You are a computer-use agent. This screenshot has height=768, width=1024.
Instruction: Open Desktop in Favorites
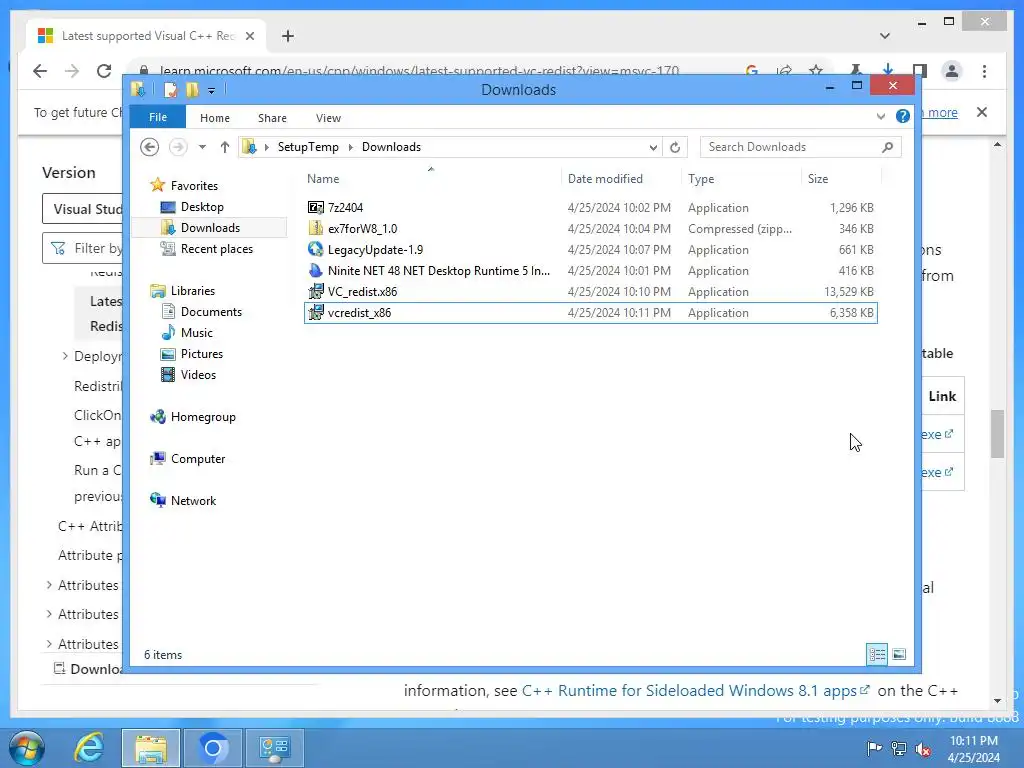[202, 207]
